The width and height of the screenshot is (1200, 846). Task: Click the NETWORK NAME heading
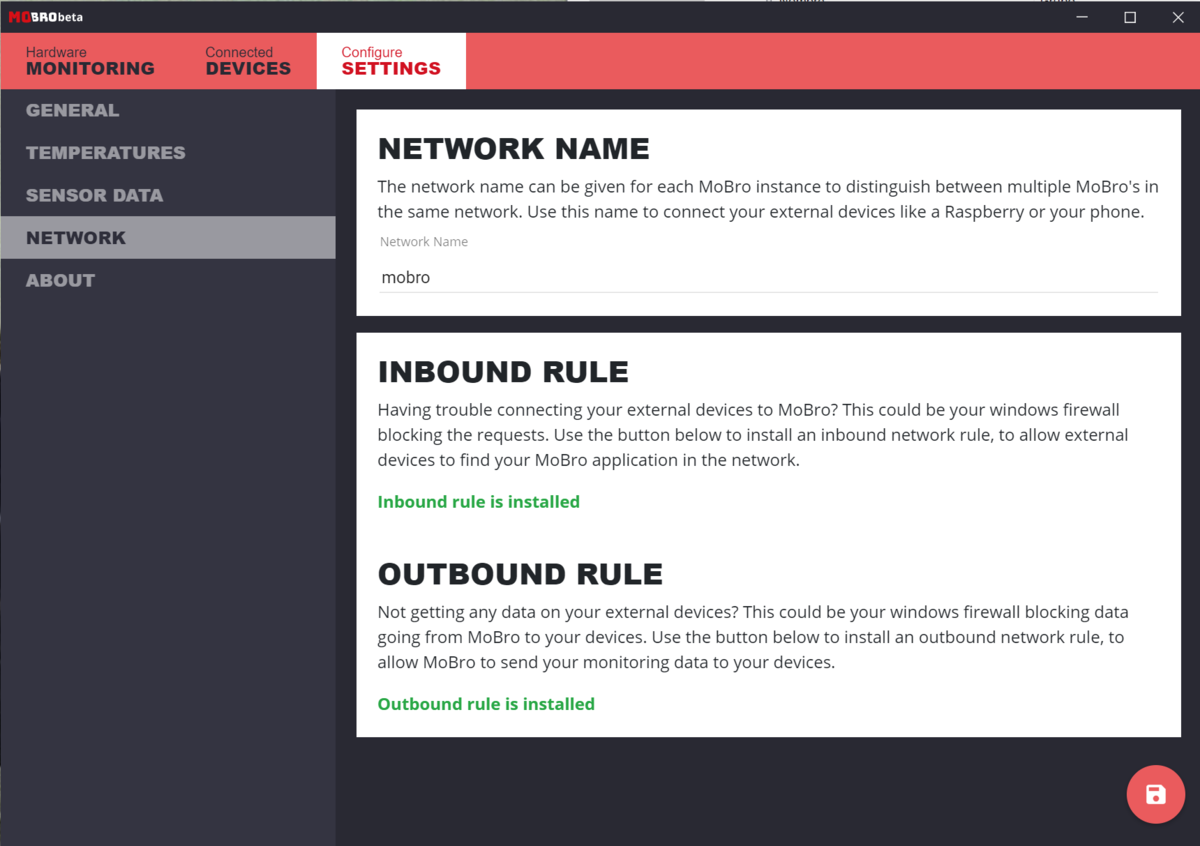[x=514, y=149]
